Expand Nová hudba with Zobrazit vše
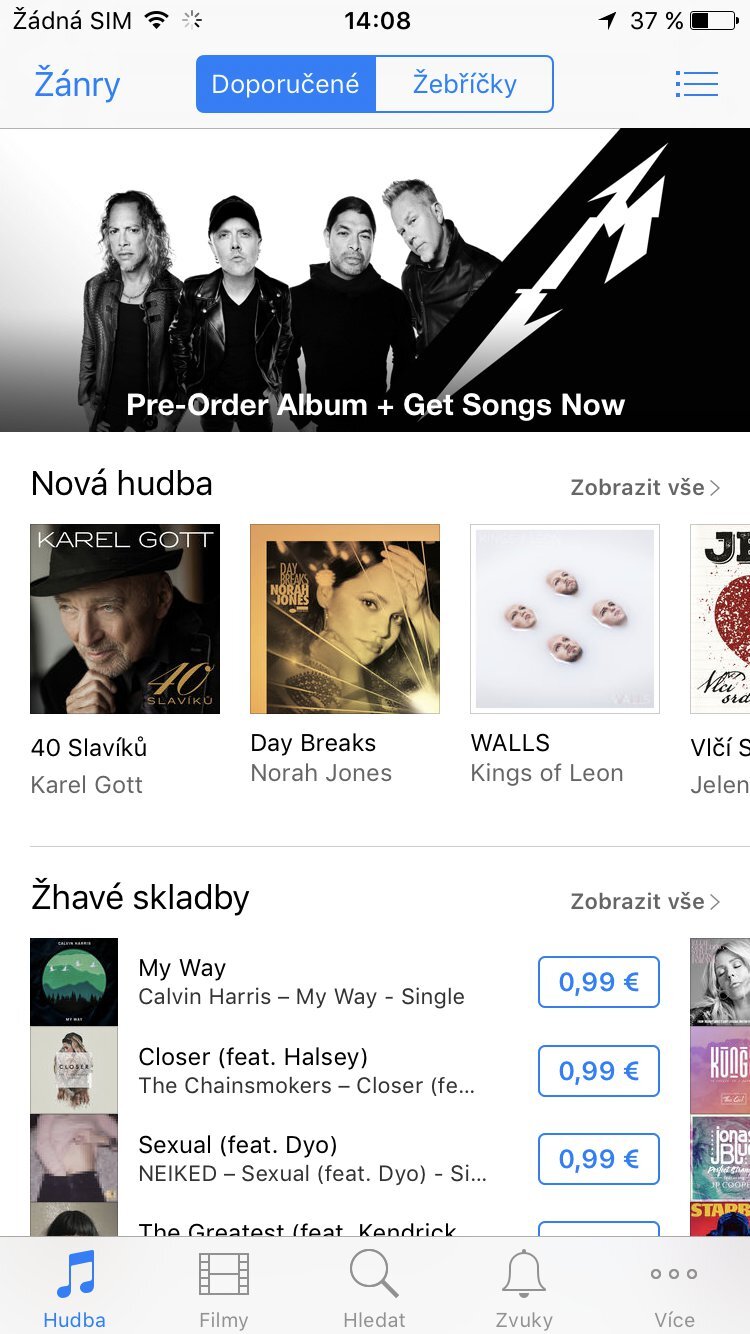This screenshot has height=1334, width=750. pos(645,488)
